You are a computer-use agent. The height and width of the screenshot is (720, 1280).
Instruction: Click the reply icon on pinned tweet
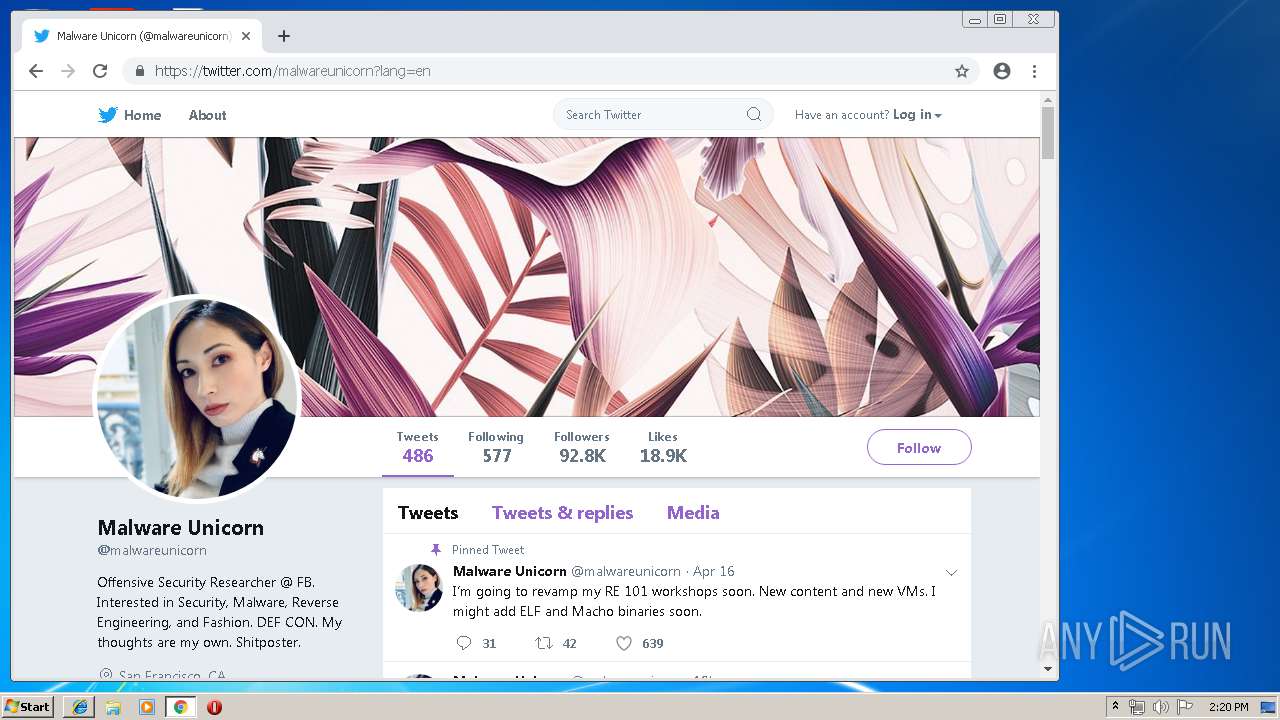(463, 643)
